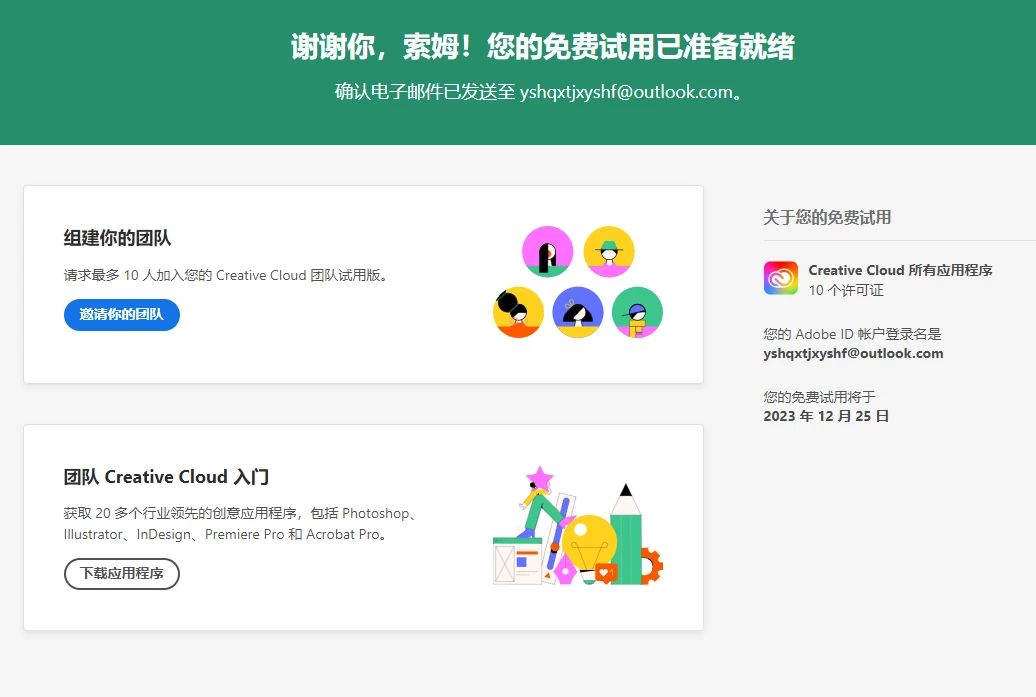This screenshot has width=1036, height=697.
Task: Click the blue avatar with long black hair
Action: click(578, 312)
